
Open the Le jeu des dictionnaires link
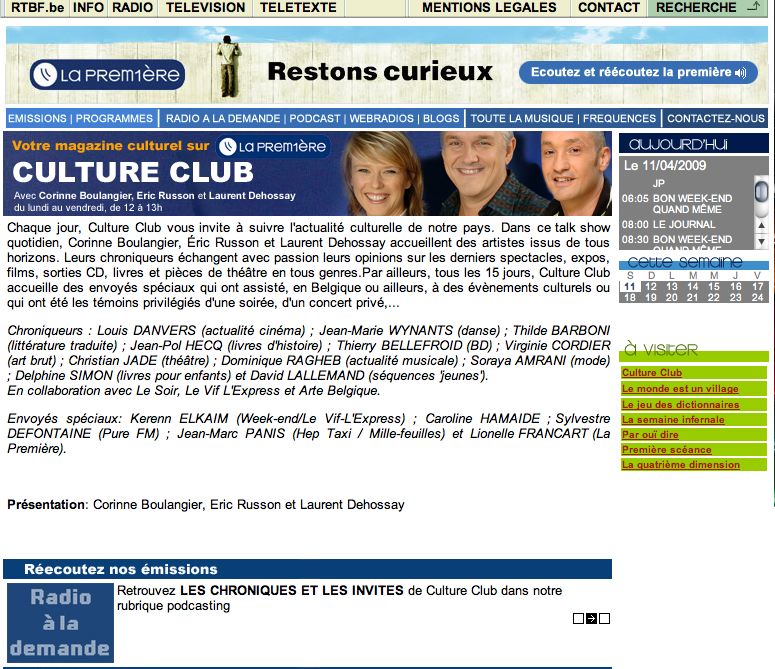(x=680, y=404)
